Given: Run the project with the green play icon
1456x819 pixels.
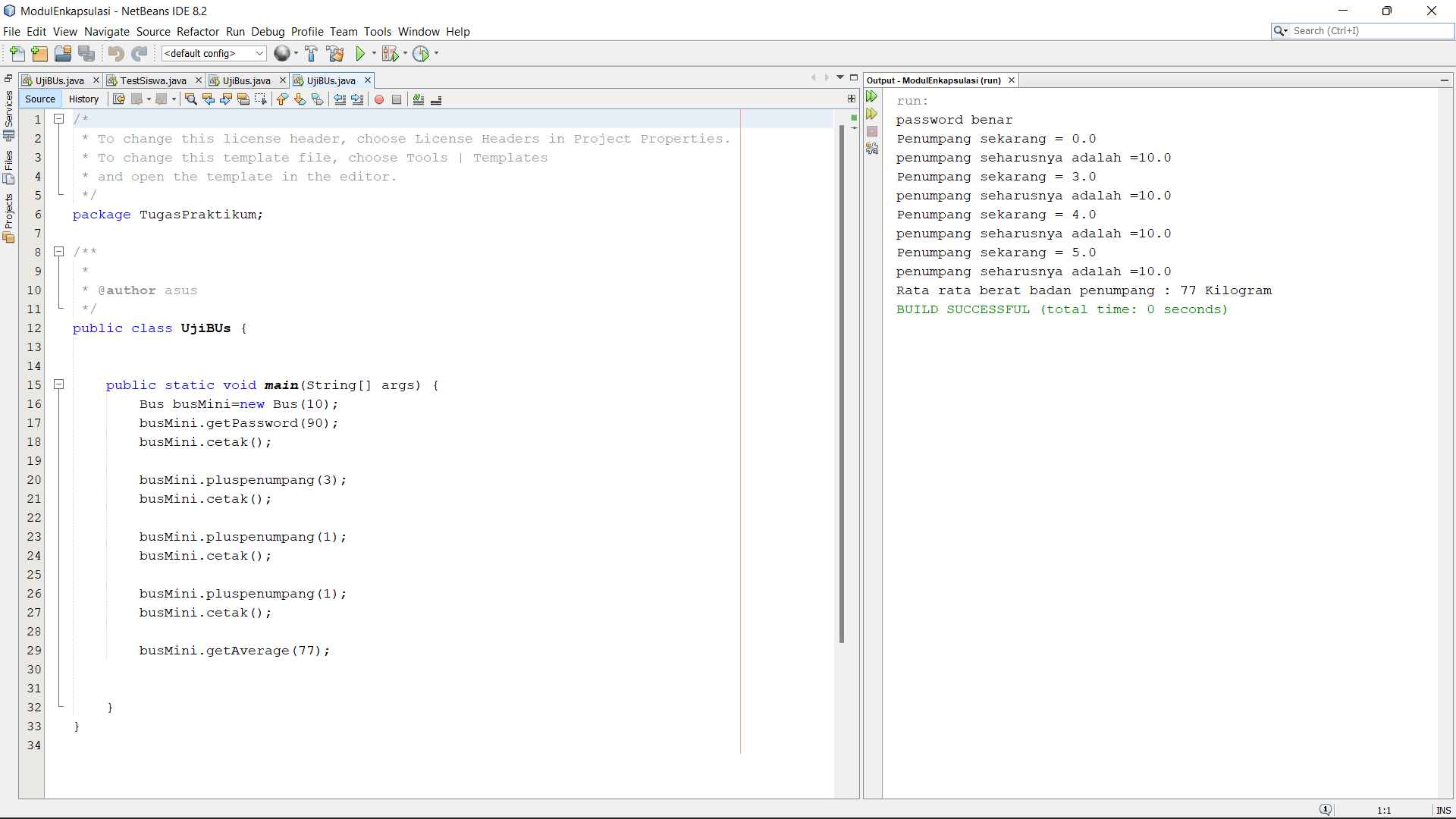Looking at the screenshot, I should pos(360,54).
